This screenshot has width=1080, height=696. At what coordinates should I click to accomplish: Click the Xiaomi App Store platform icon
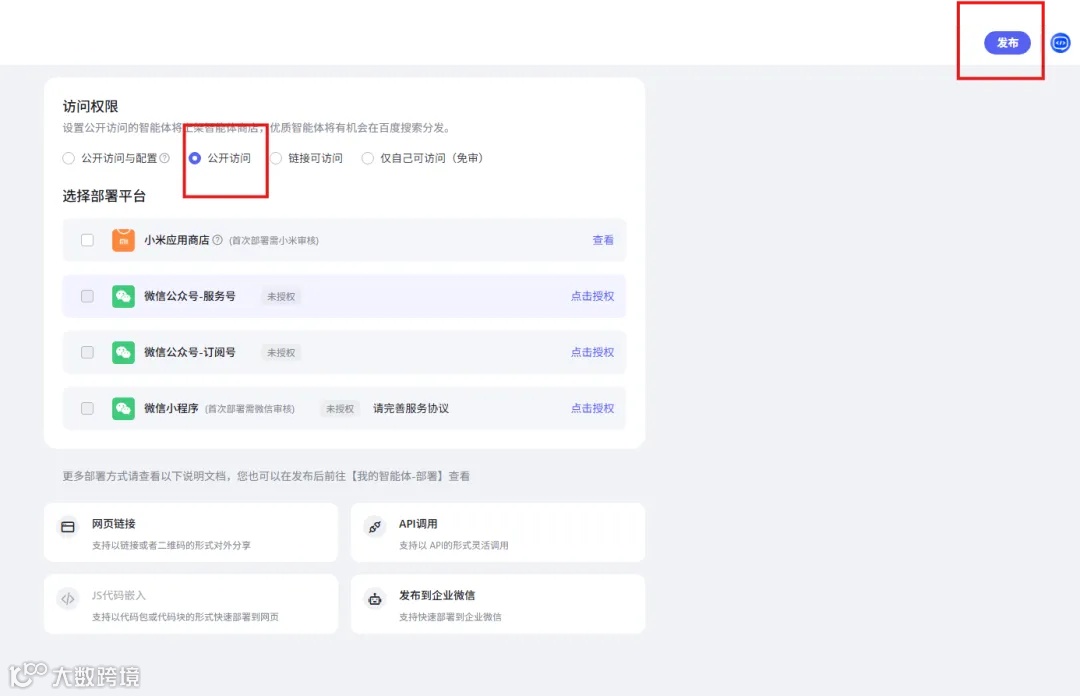[123, 240]
